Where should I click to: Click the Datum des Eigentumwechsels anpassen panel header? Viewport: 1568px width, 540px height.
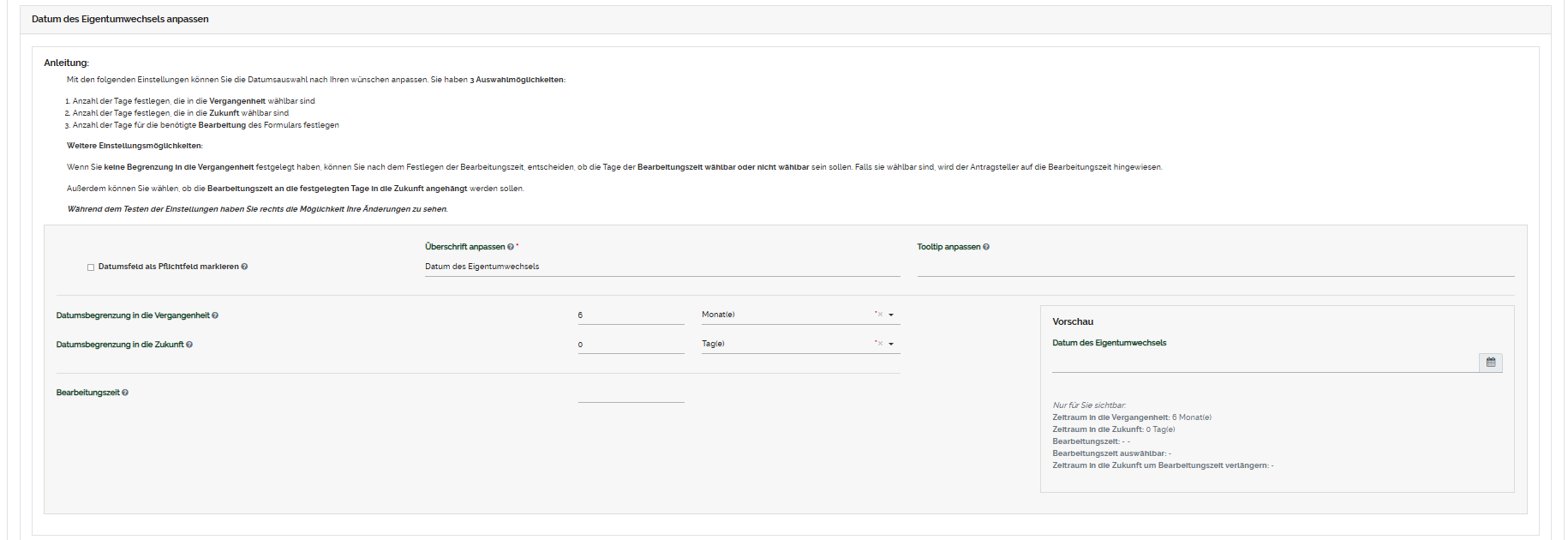click(x=120, y=19)
